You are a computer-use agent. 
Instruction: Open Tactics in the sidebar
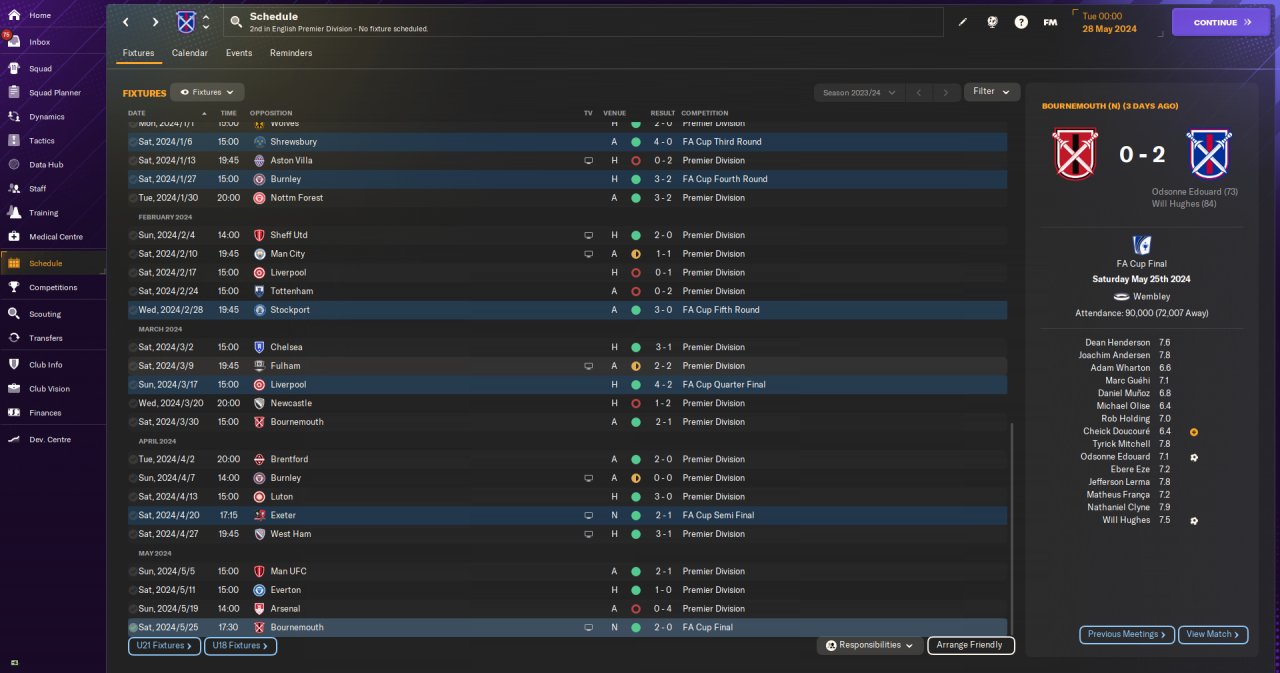pyautogui.click(x=42, y=141)
